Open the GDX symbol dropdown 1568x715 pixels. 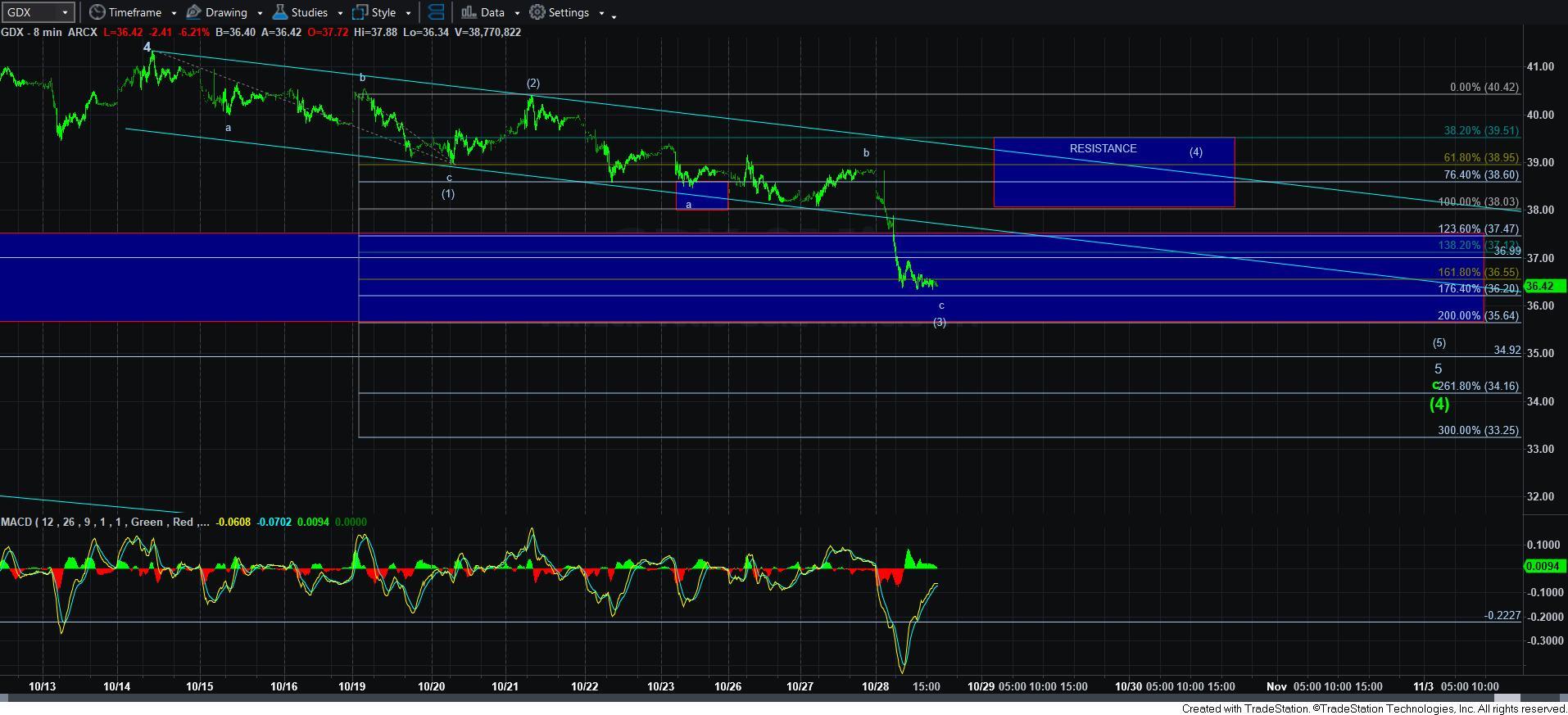pyautogui.click(x=65, y=12)
